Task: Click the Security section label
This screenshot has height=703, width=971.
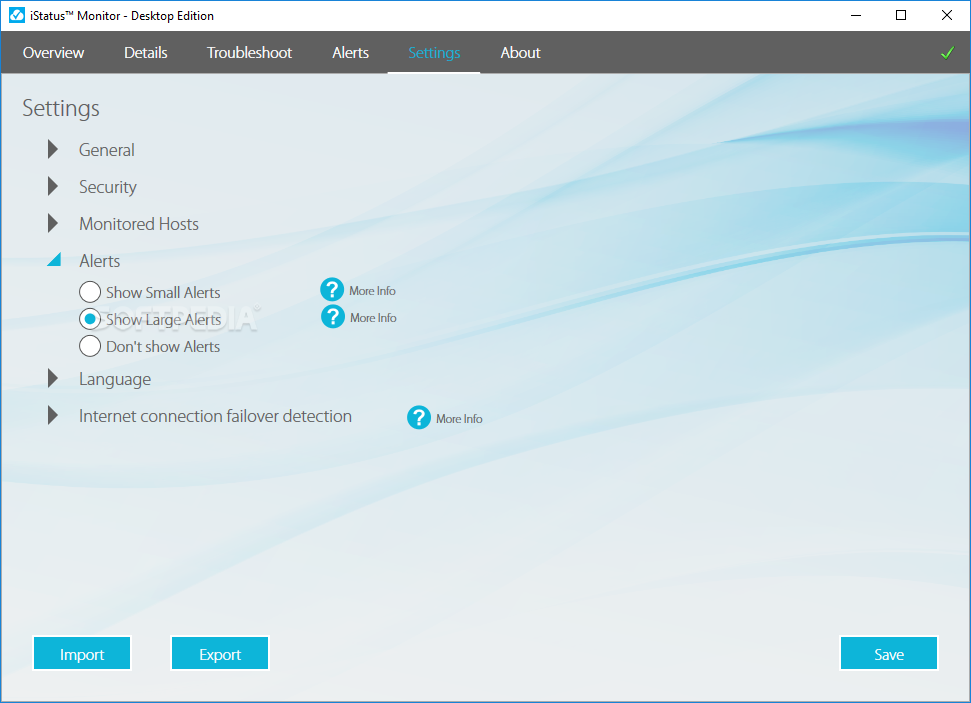Action: (108, 187)
